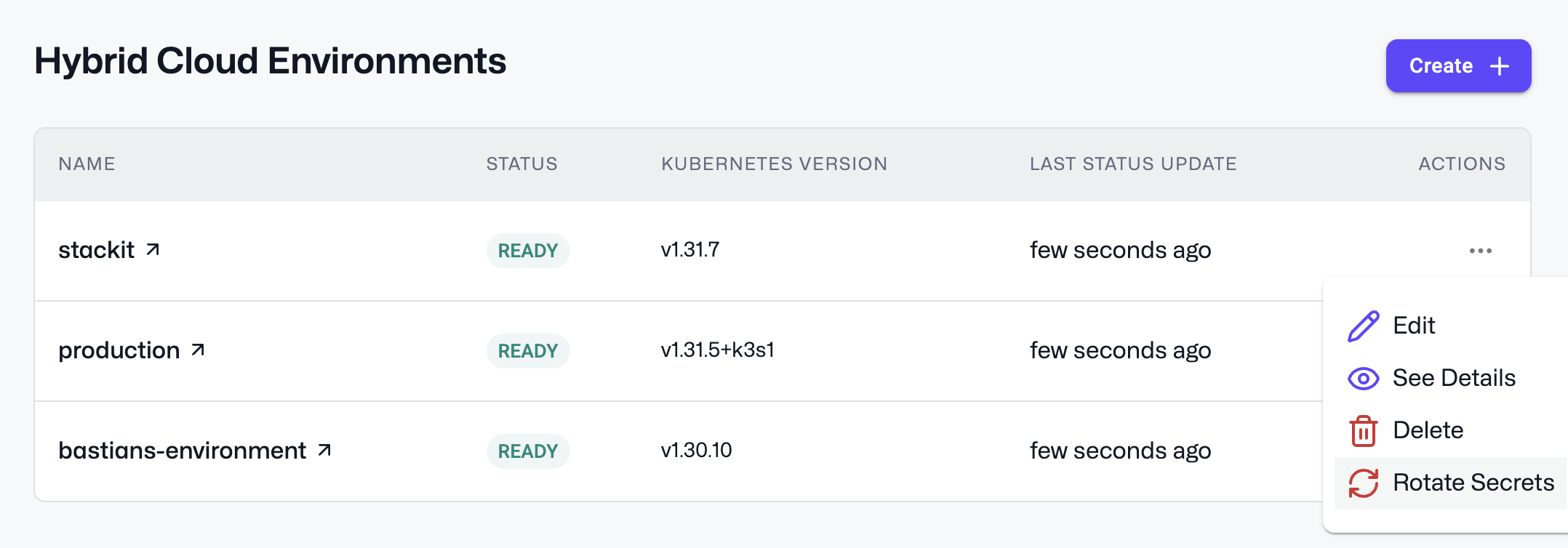Screen dimensions: 1568x548
Task: Sort the table by the NAME column header
Action: (86, 164)
